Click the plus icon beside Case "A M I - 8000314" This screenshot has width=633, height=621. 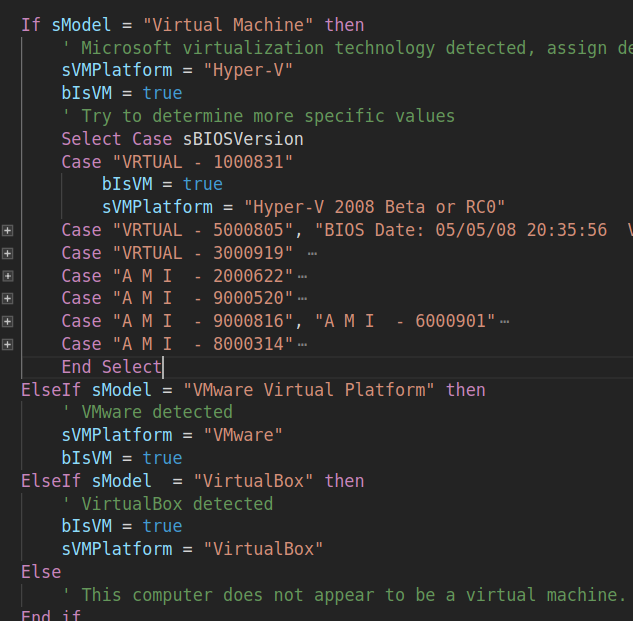tap(8, 344)
